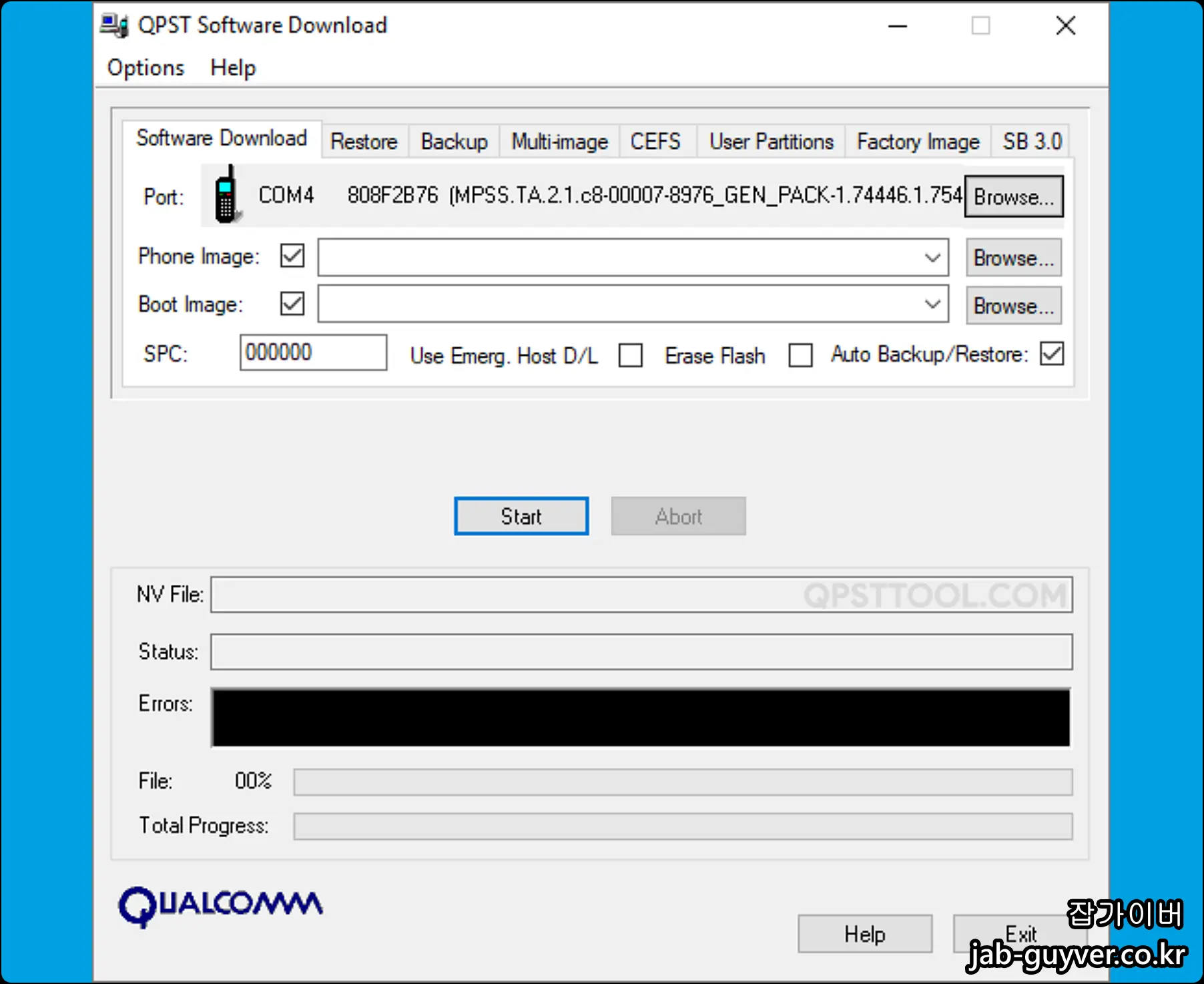Click the phone icon next to Port
The height and width of the screenshot is (984, 1204).
tap(226, 196)
